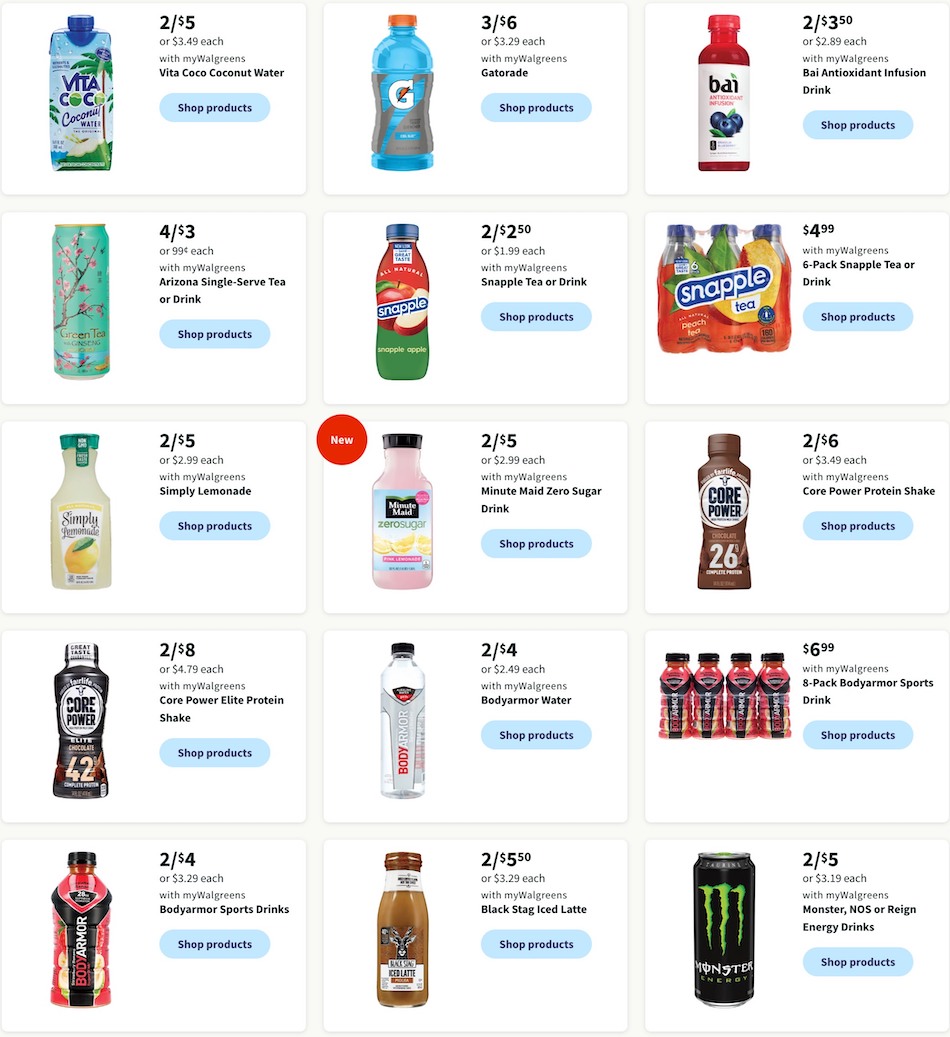Image resolution: width=950 pixels, height=1037 pixels.
Task: Shop products for Gatorade
Action: (x=536, y=107)
